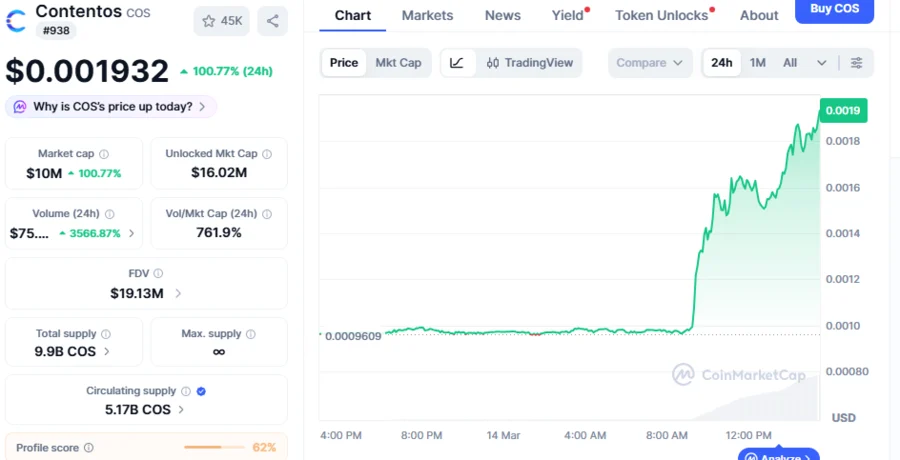This screenshot has width=900, height=460.
Task: Switch to line chart icon view
Action: tap(457, 62)
